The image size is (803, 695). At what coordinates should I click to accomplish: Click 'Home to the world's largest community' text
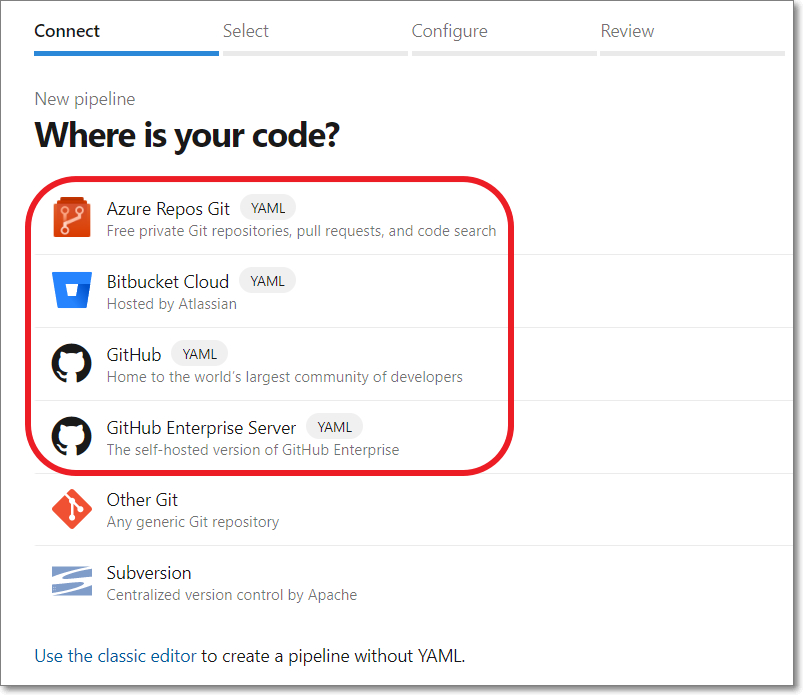pyautogui.click(x=284, y=377)
